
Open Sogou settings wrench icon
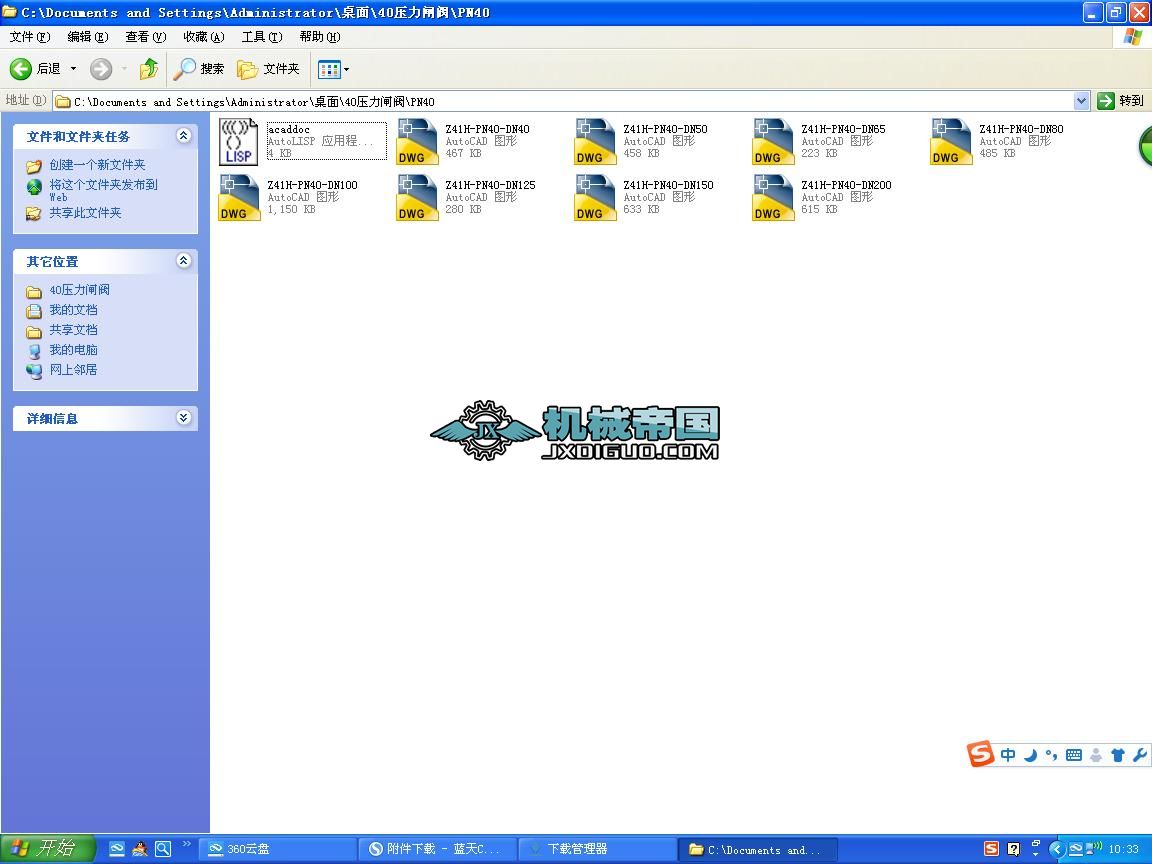(1140, 755)
